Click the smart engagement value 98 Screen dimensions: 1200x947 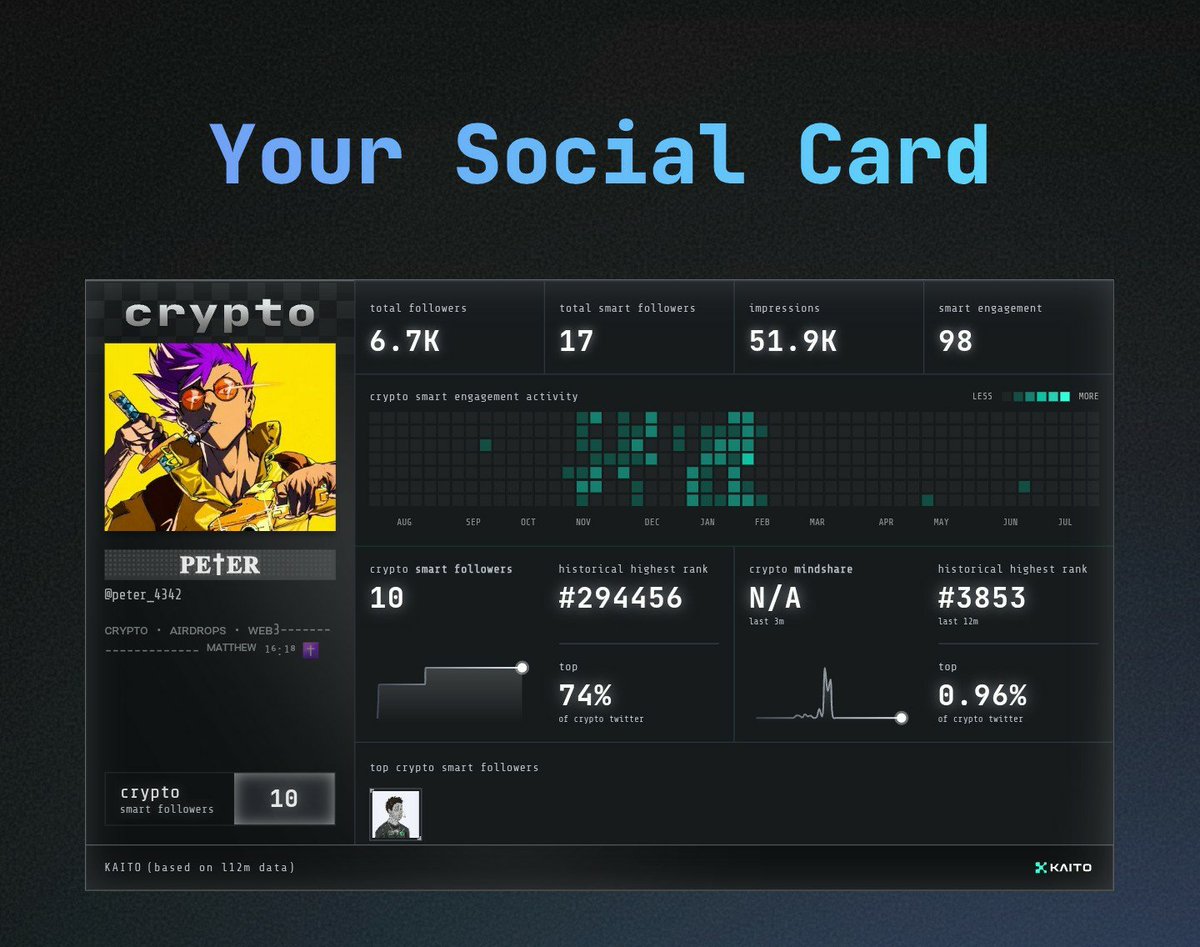coord(956,342)
